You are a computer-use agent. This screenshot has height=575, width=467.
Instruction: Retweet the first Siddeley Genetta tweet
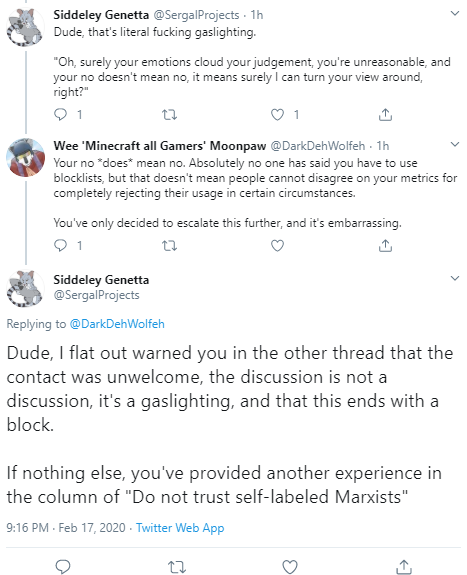(169, 115)
